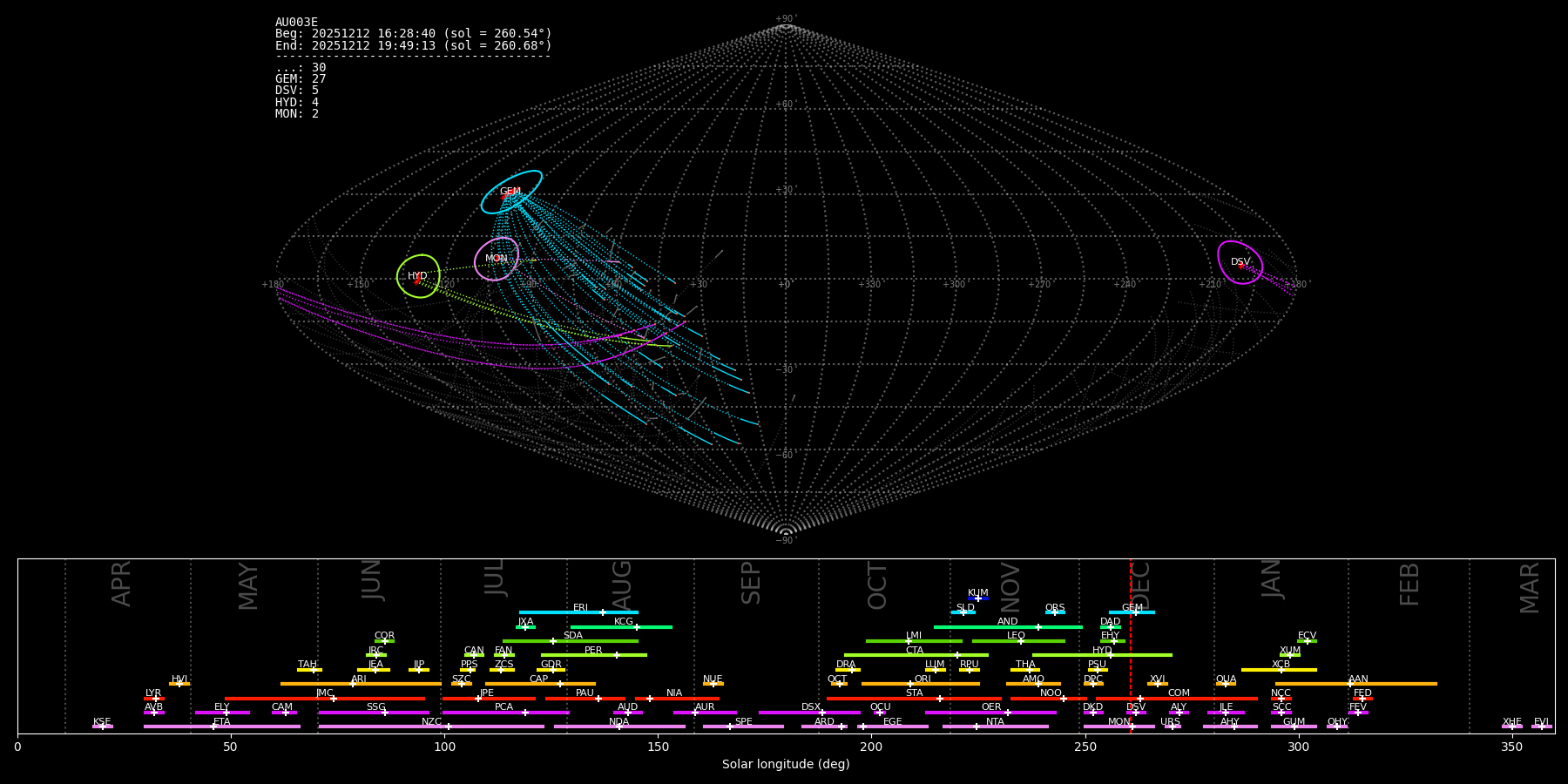
Task: Click the GEM radiant ellipse on sky map
Action: (511, 193)
